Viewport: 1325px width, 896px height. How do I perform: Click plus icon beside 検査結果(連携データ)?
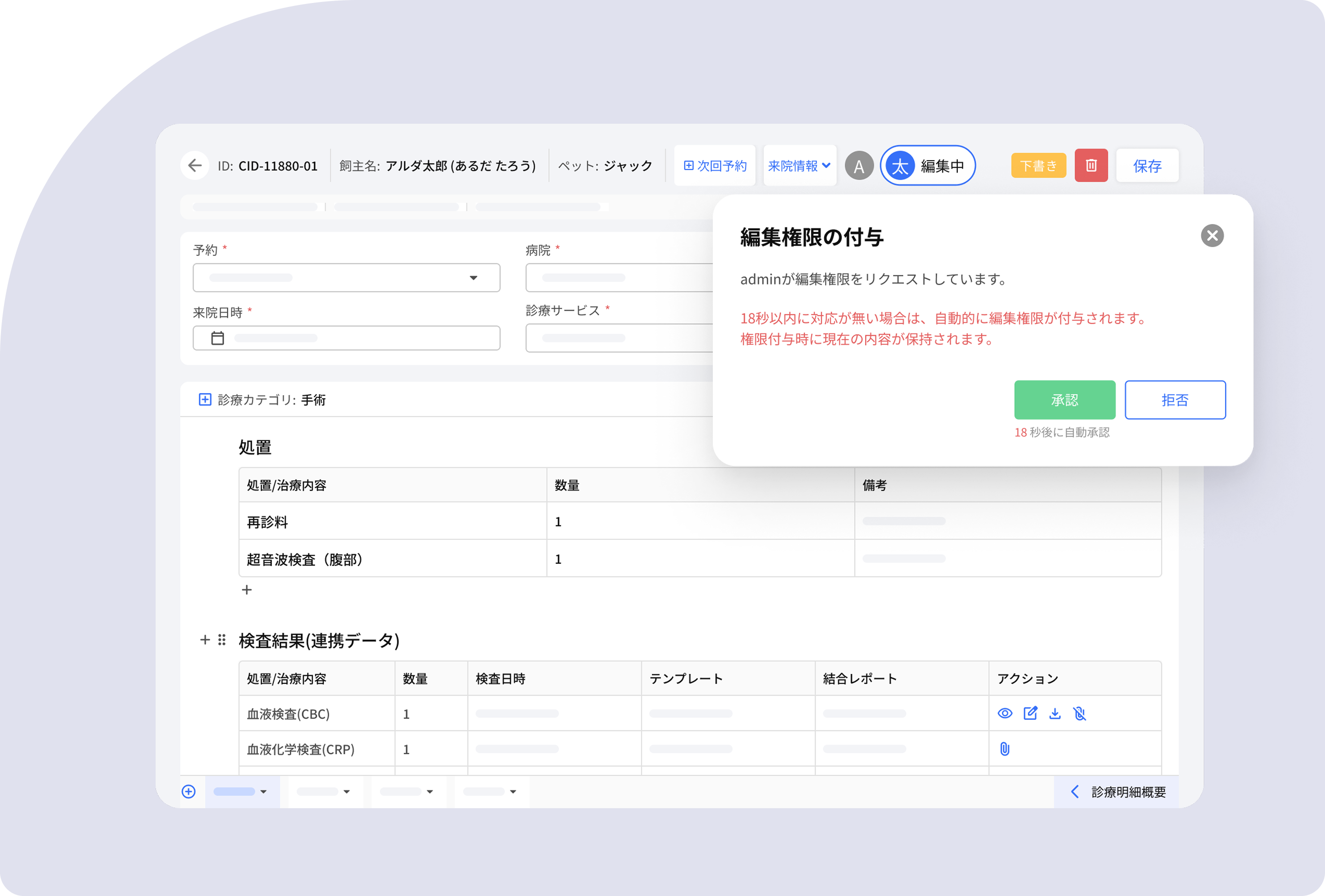[205, 640]
